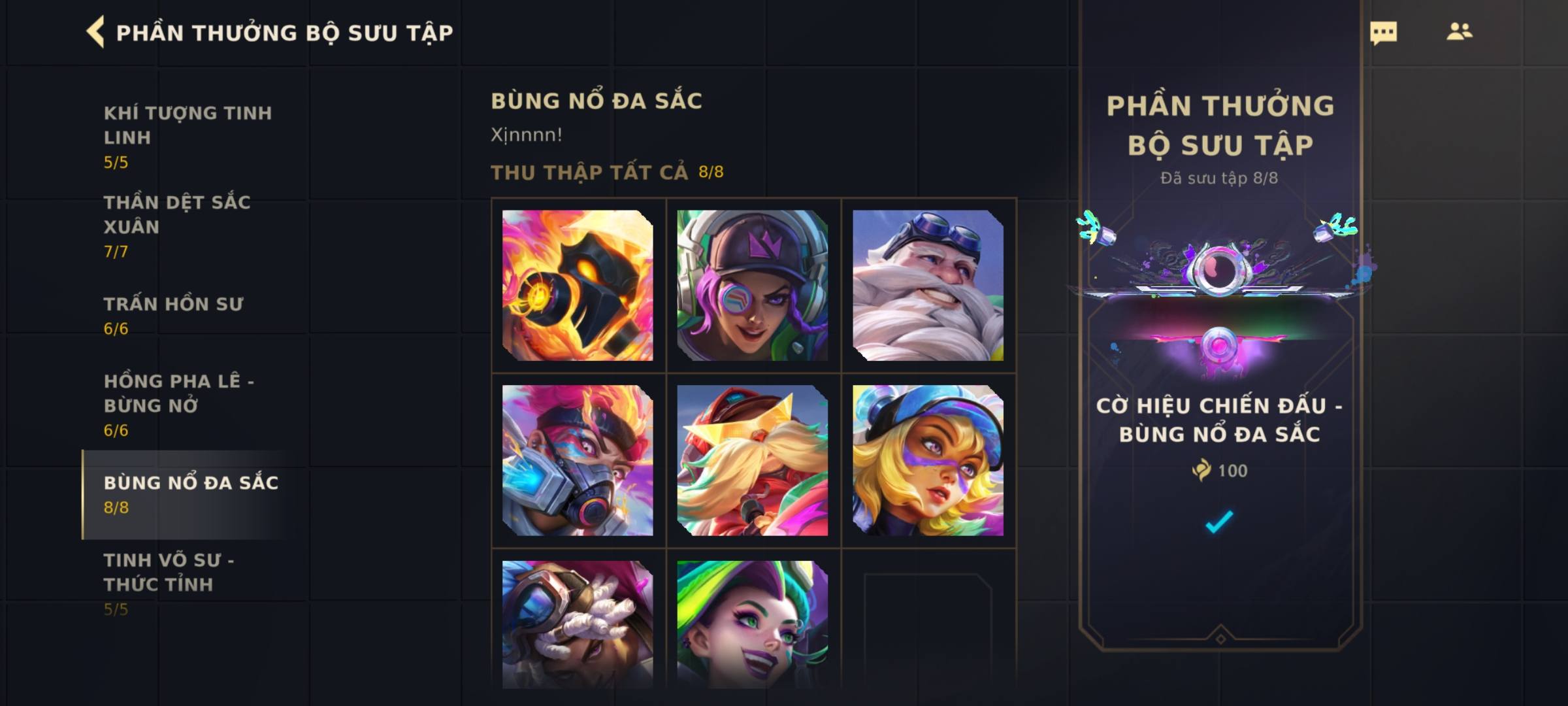Go back using the gold arrow icon
The image size is (1568, 706).
coord(95,32)
